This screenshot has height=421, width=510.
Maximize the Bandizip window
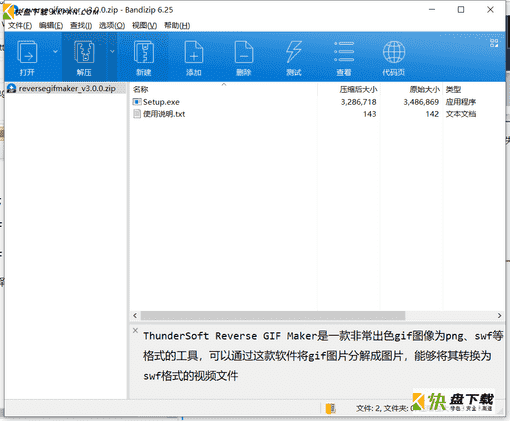(x=461, y=10)
